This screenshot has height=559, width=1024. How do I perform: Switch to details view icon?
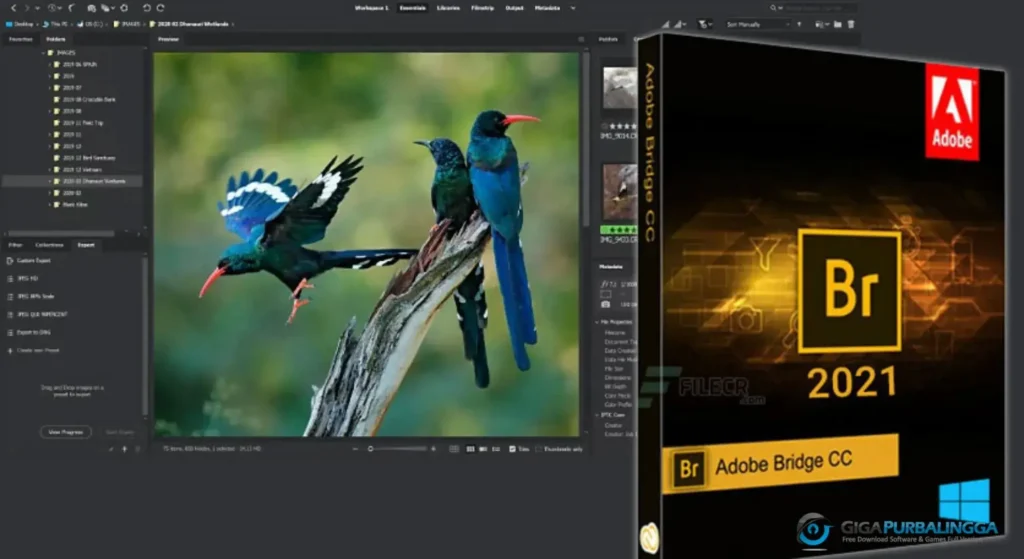pyautogui.click(x=483, y=449)
